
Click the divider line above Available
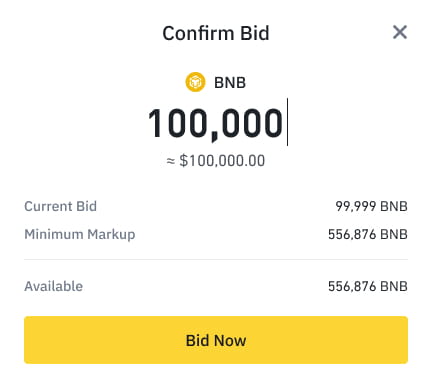pos(216,259)
